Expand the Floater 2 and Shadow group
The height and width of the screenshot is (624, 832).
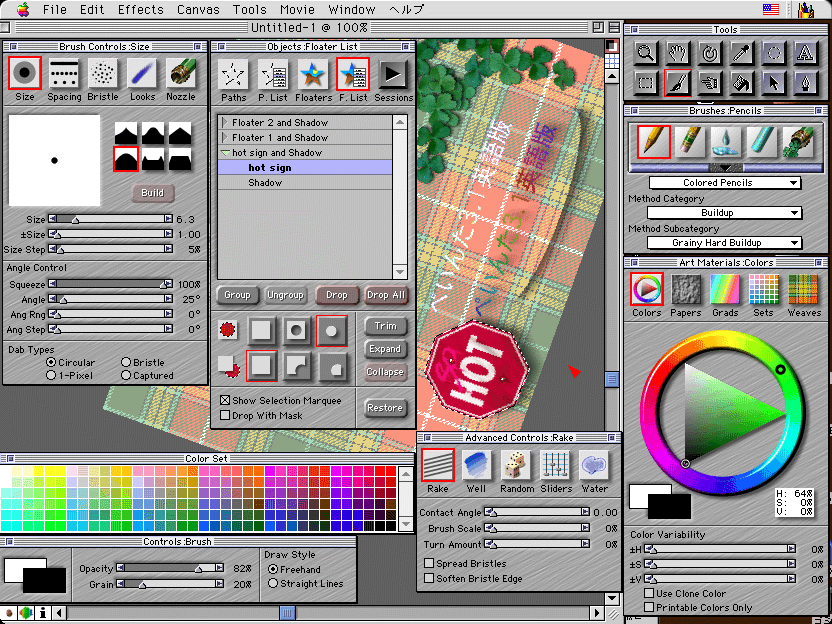click(225, 123)
